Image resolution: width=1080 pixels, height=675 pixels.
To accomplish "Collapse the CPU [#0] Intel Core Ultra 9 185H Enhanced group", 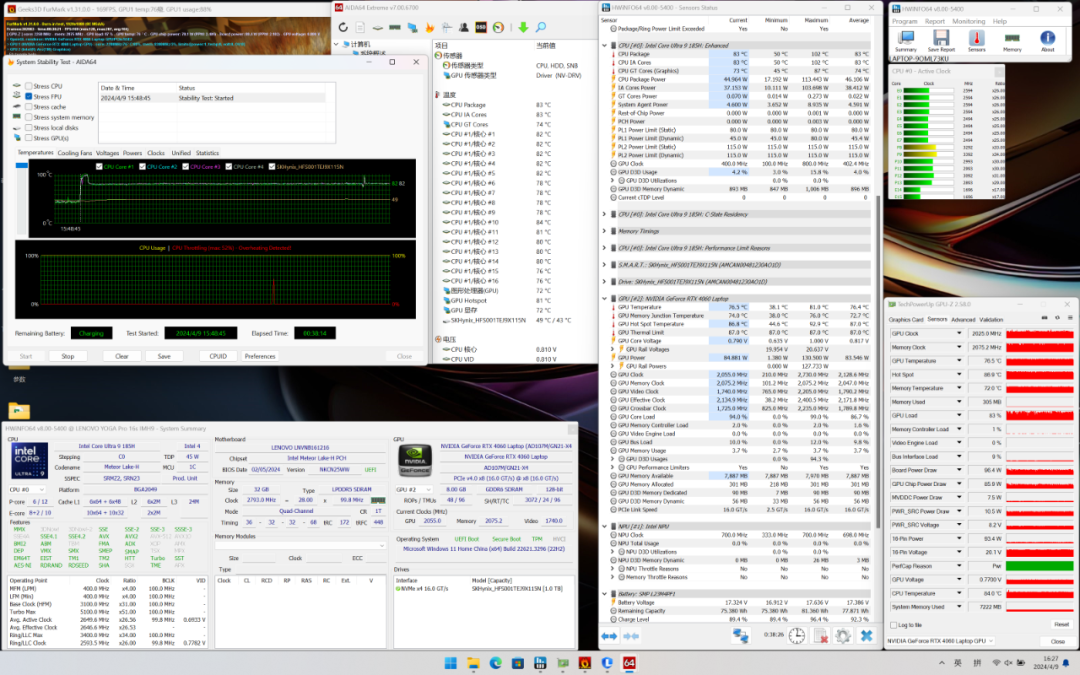I will [x=605, y=45].
